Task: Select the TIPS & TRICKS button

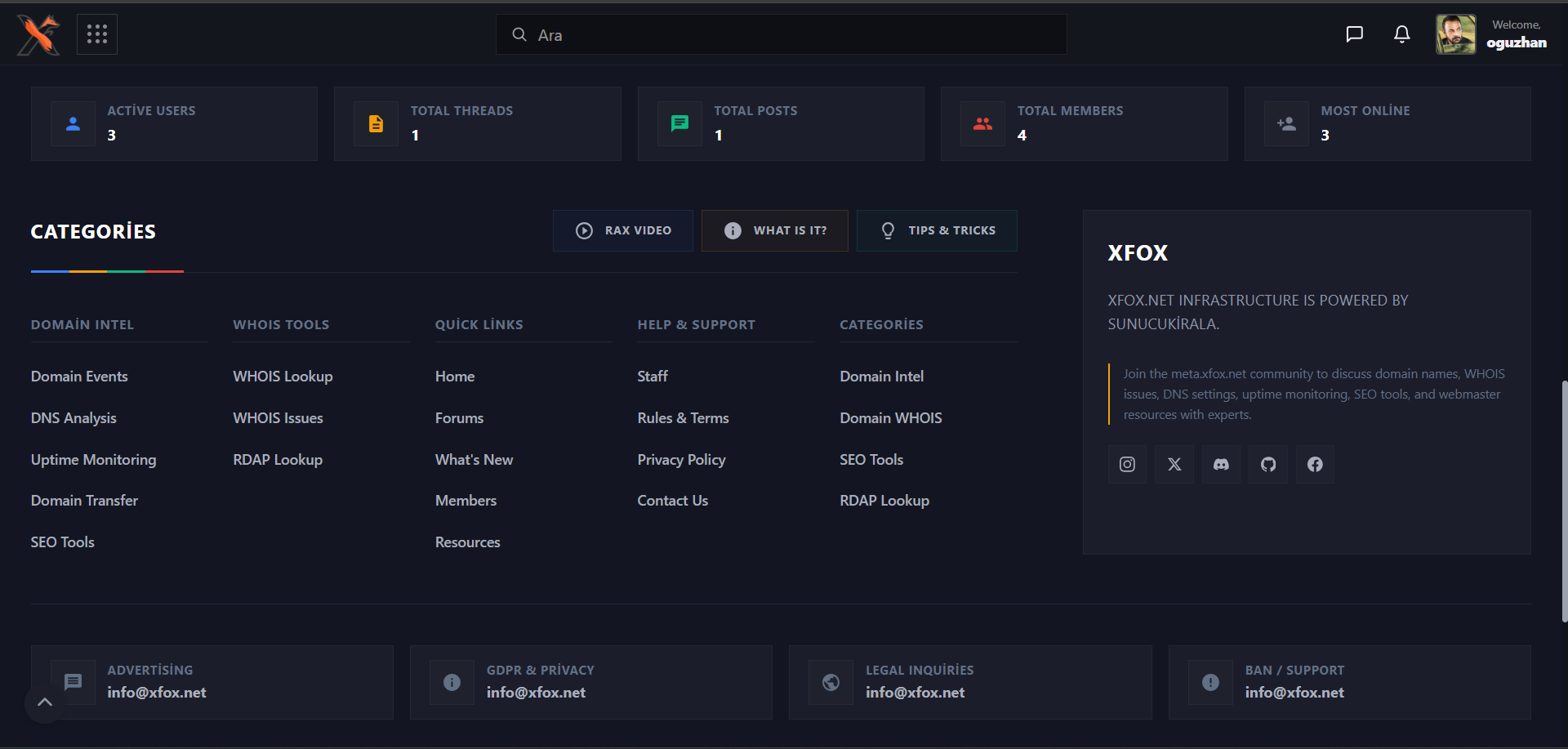Action: [x=937, y=230]
